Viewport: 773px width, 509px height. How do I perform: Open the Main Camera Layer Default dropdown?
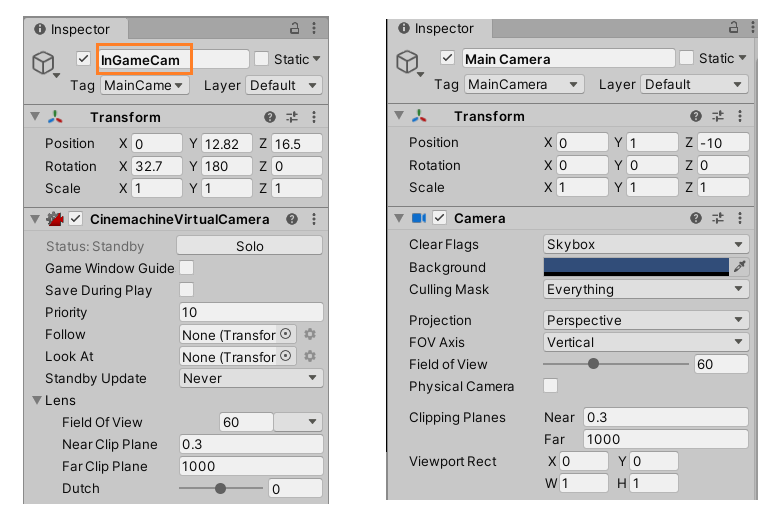pyautogui.click(x=694, y=85)
